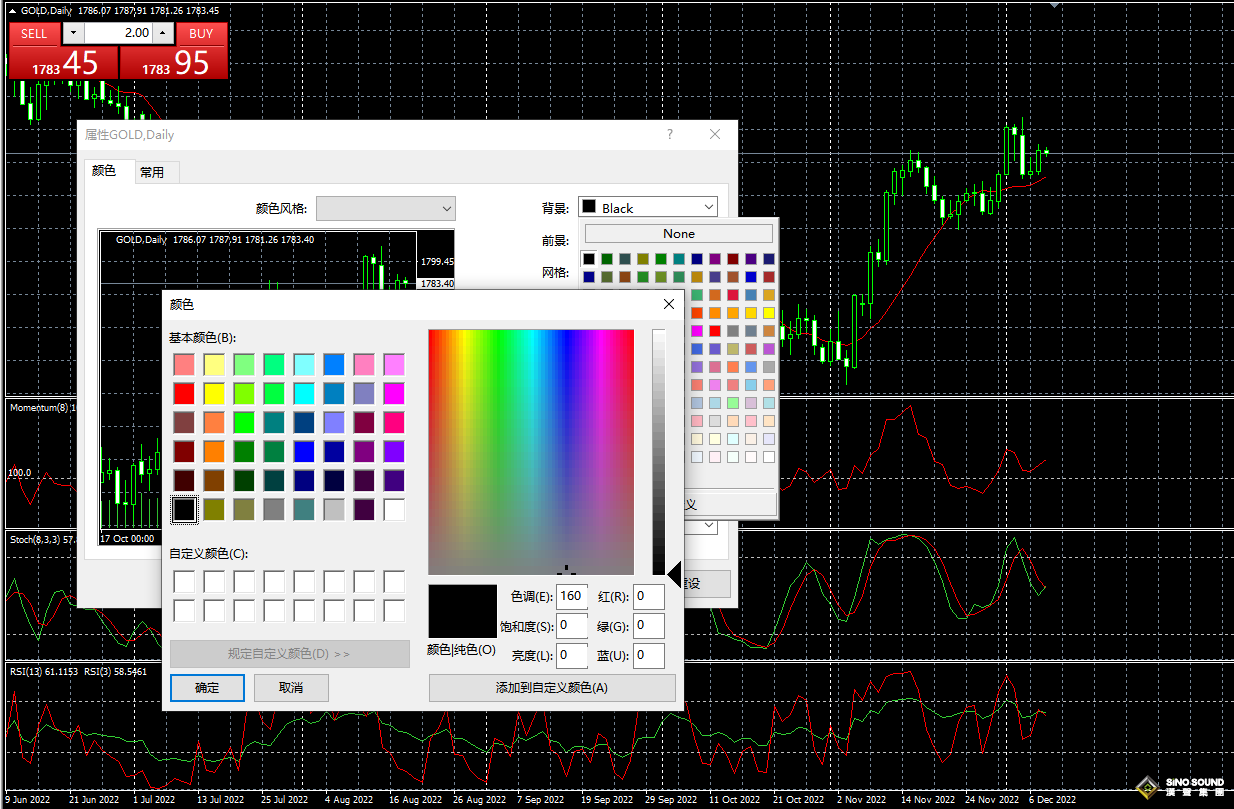Click the luminance slider arrow beside the spectrum
The height and width of the screenshot is (809, 1234).
(x=674, y=574)
